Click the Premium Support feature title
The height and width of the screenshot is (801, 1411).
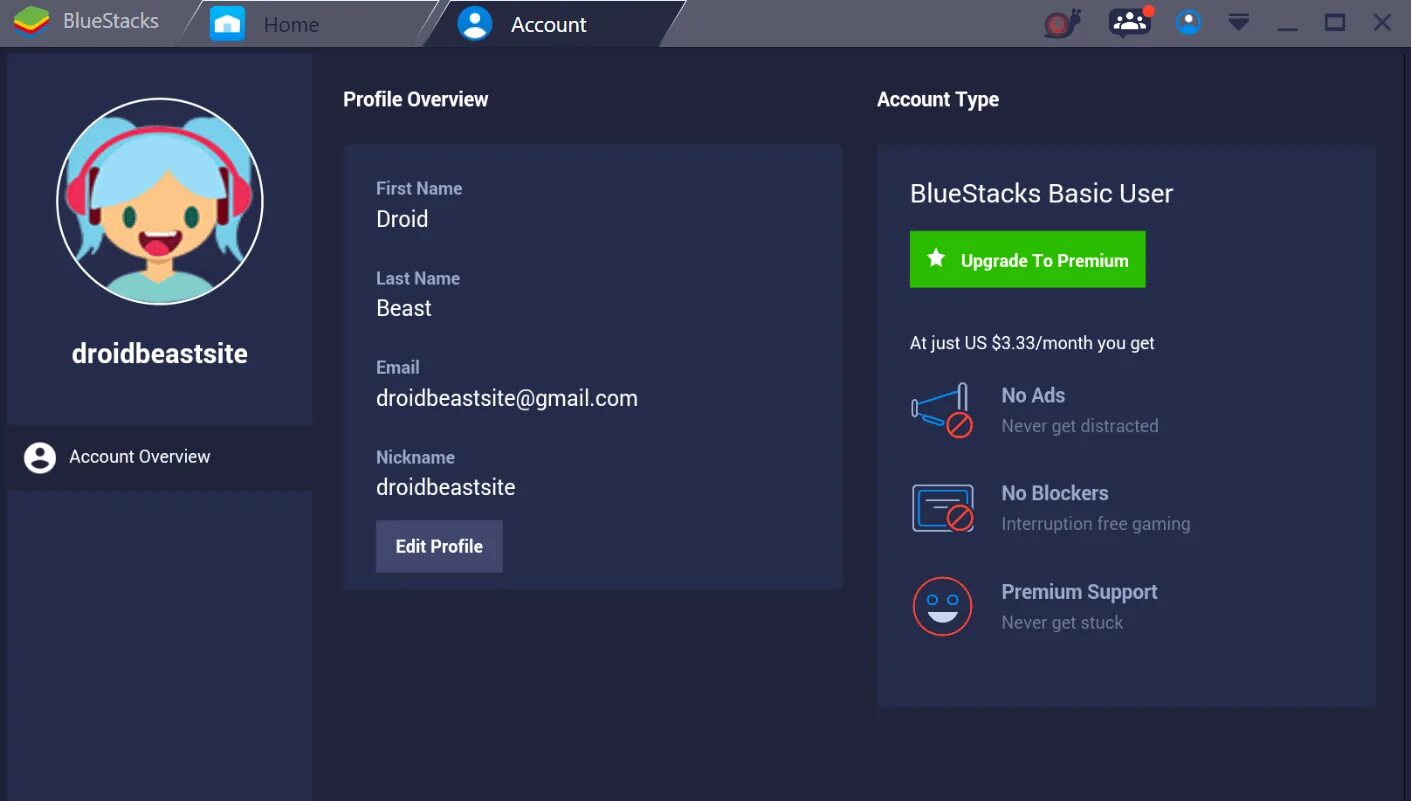1079,592
